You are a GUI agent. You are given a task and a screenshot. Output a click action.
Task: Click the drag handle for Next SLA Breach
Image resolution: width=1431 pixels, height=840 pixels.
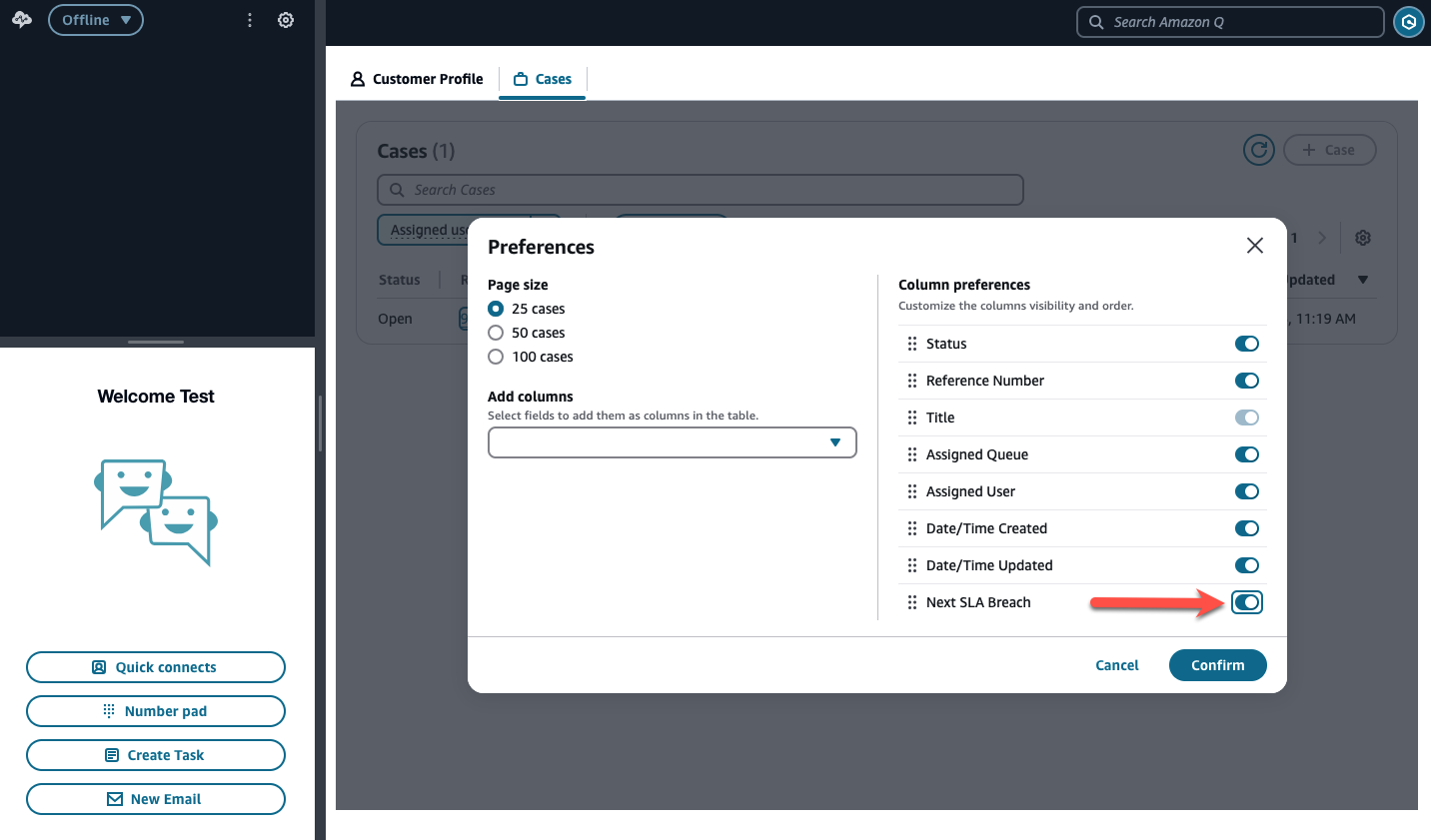tap(911, 602)
